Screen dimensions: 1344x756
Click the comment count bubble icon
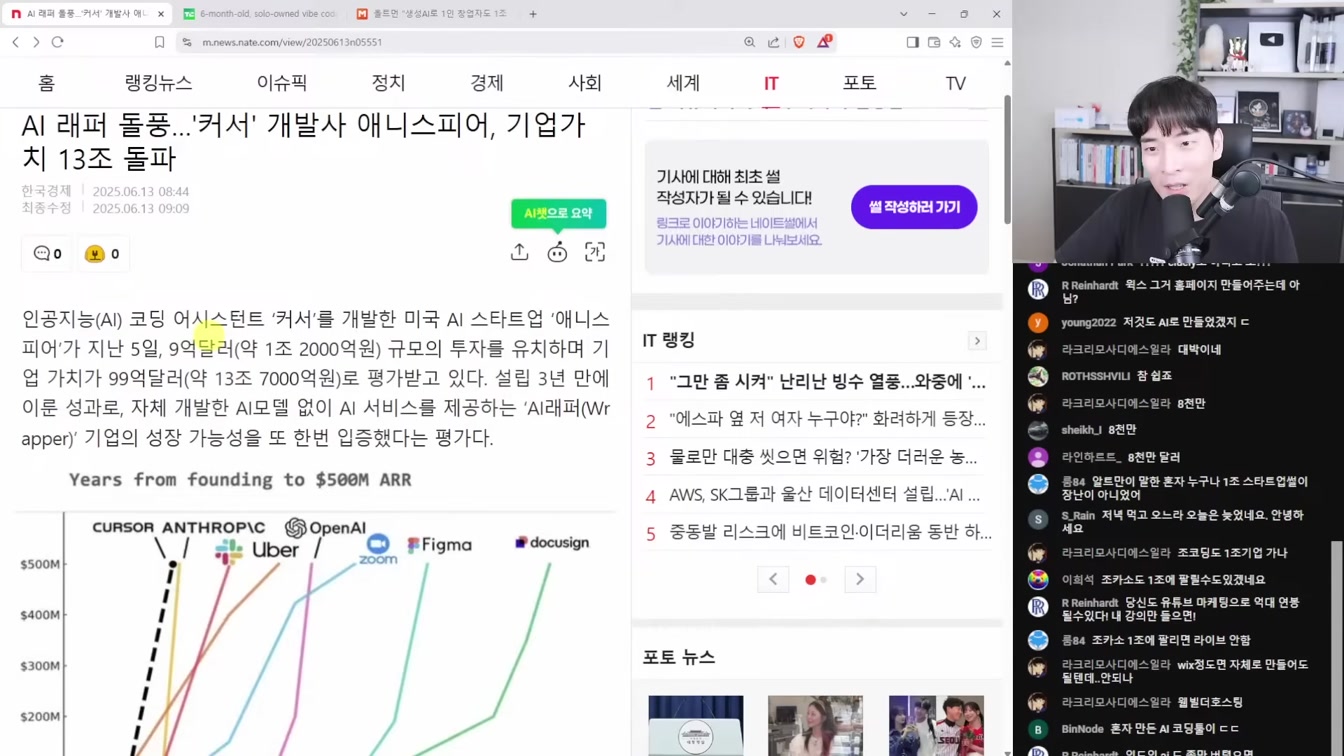47,254
